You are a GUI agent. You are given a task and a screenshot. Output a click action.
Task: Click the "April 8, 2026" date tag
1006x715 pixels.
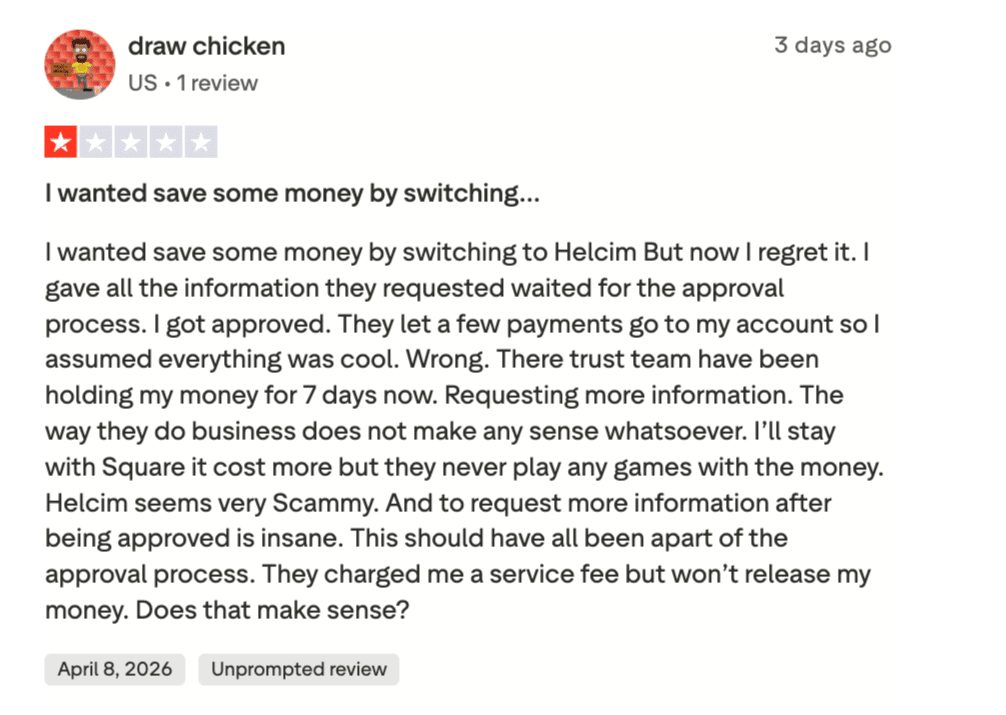[114, 669]
